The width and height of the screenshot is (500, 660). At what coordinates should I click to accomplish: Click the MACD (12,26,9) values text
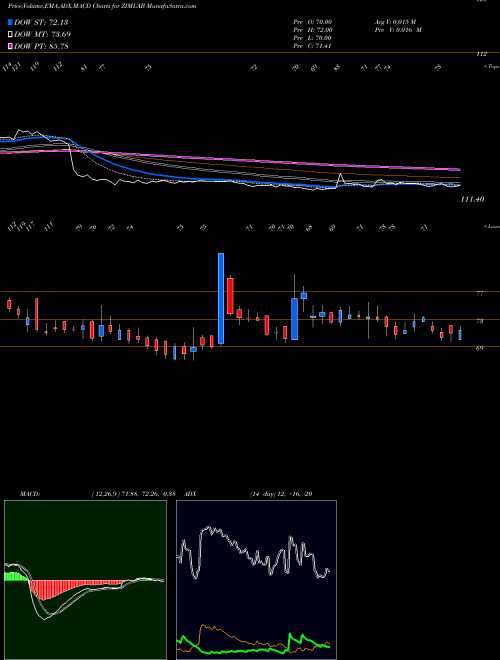tap(136, 494)
